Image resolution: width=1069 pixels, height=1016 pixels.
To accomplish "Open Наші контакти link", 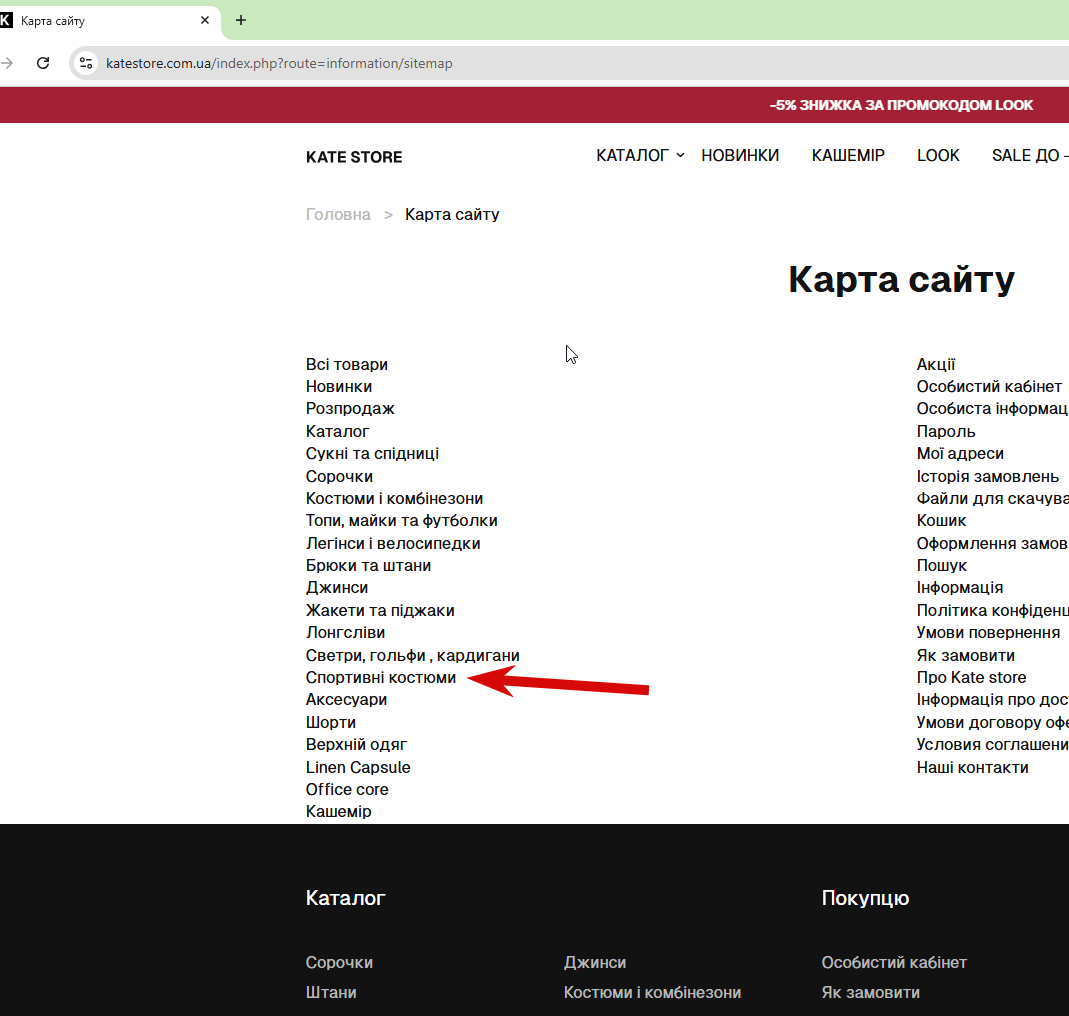I will click(972, 767).
